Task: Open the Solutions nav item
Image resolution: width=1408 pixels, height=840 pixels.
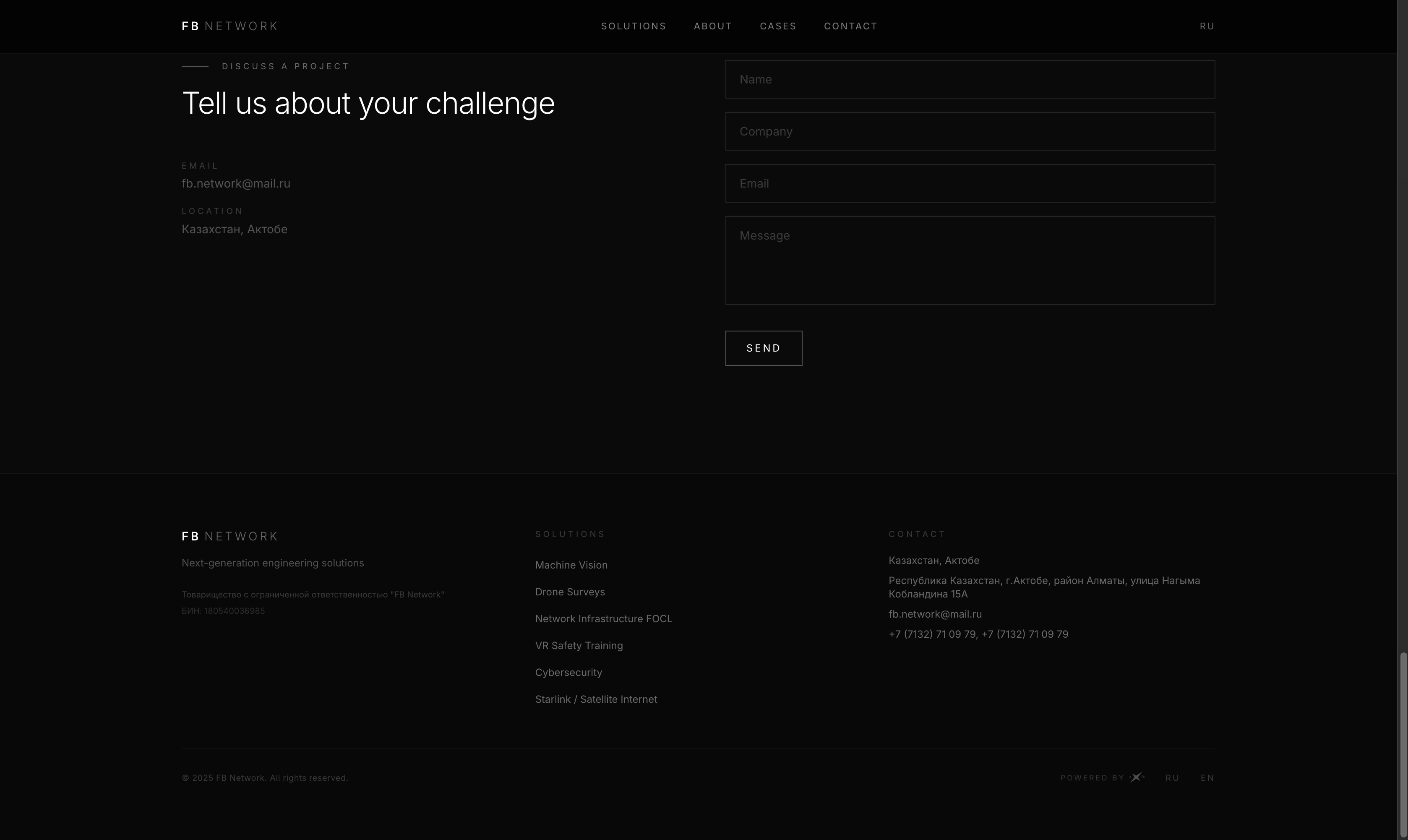Action: tap(633, 26)
